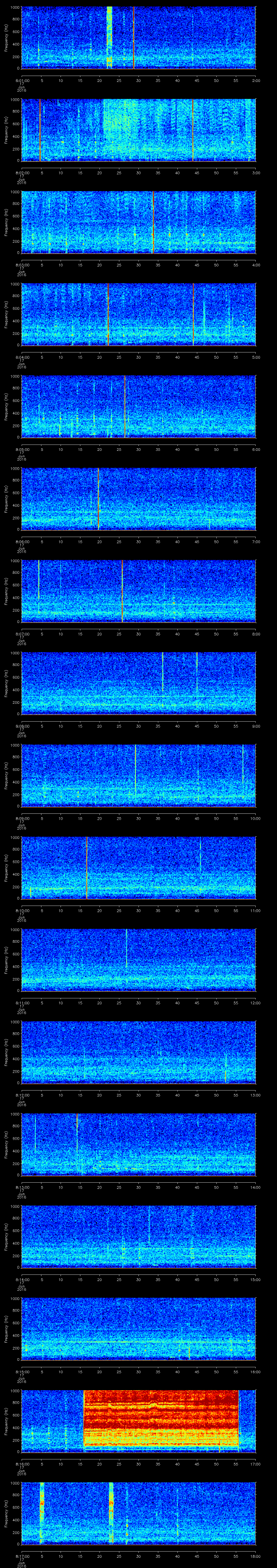Click the '16:00' end time label
The width and height of the screenshot is (277, 1568).
(255, 1372)
